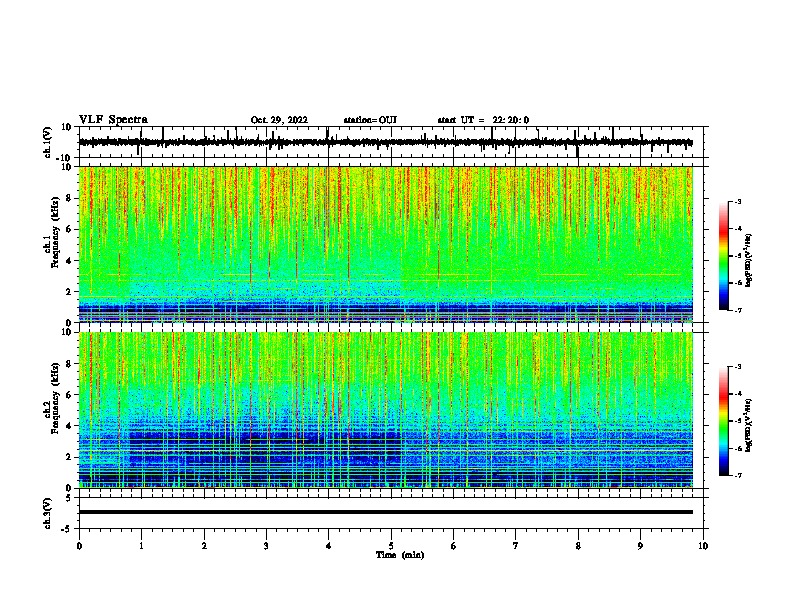Click the "-7" label on ch.1 color scale

737,310
